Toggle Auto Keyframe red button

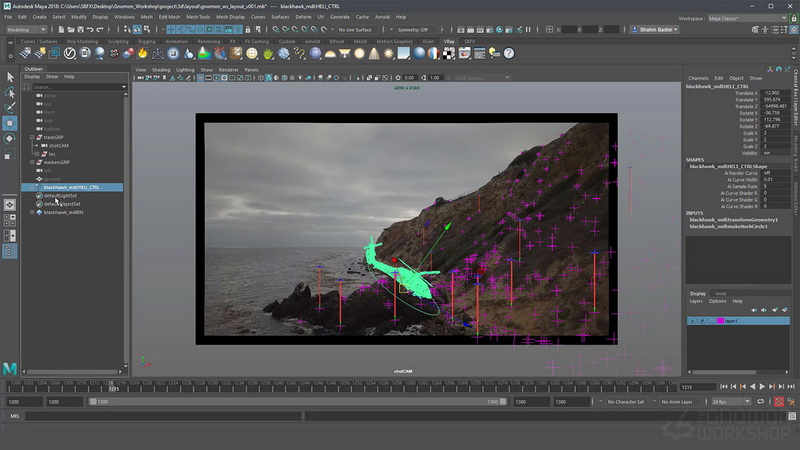click(x=779, y=402)
